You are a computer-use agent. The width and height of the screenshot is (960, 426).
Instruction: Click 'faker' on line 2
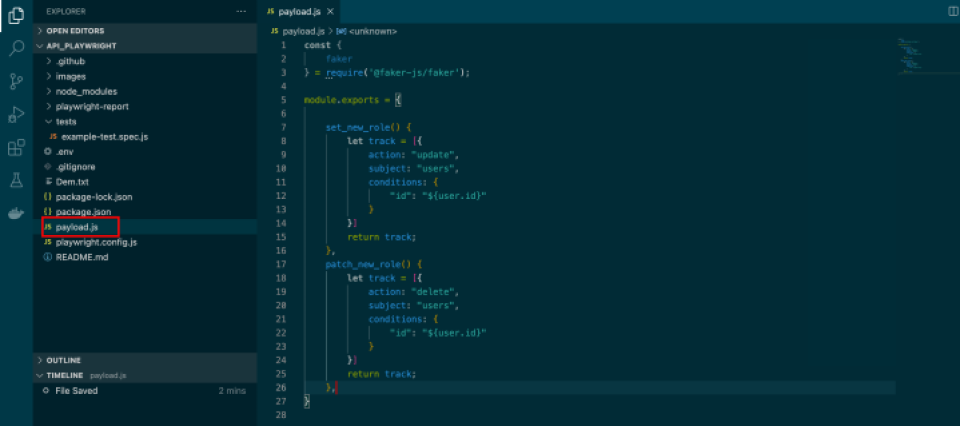[x=339, y=59]
